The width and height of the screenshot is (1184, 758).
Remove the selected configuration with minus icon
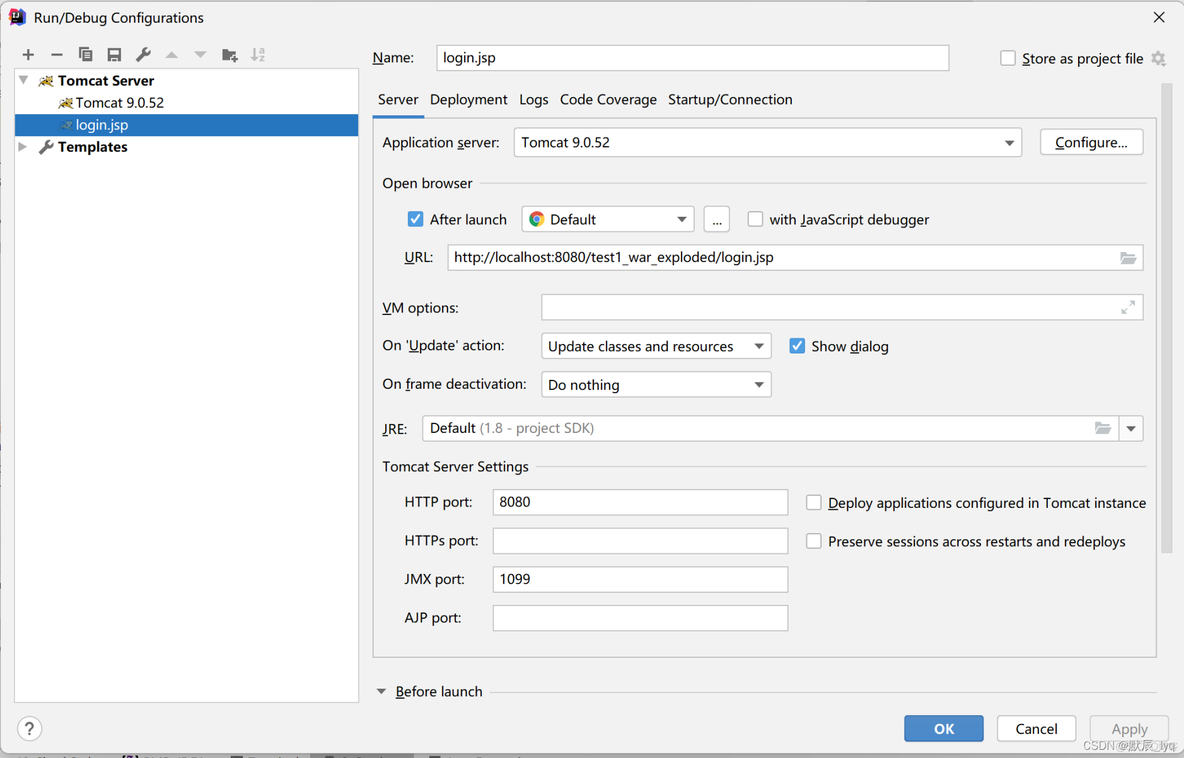57,54
